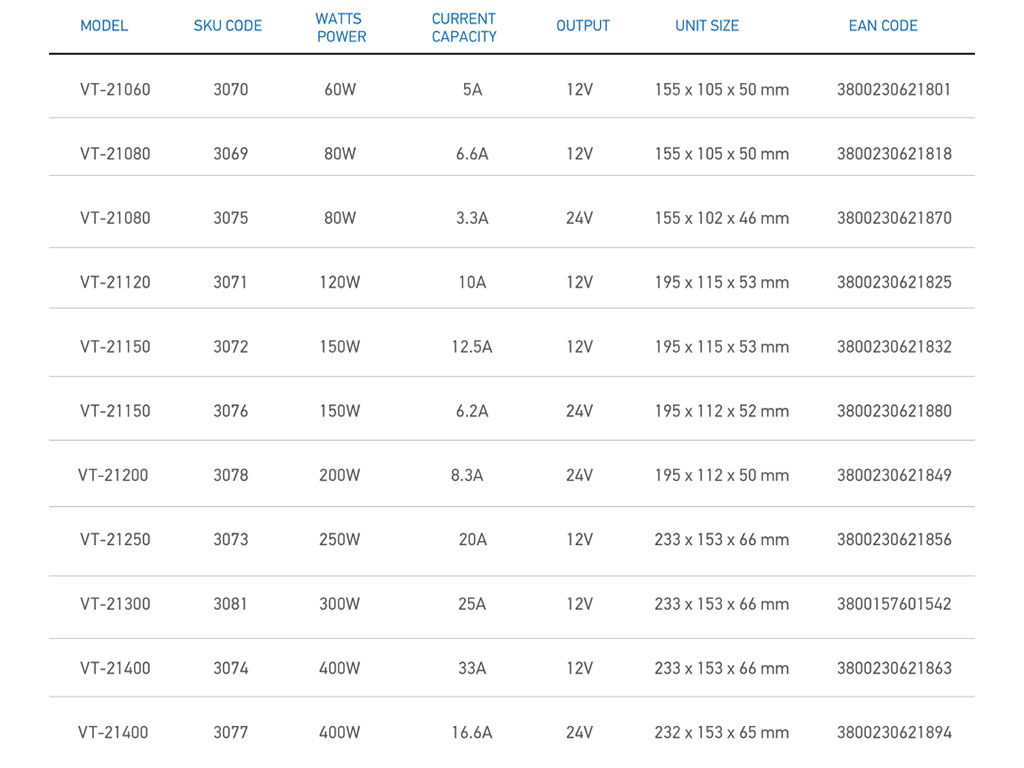Select EAN code 3800230621894
Viewport: 1024px width, 768px height.
coord(894,732)
